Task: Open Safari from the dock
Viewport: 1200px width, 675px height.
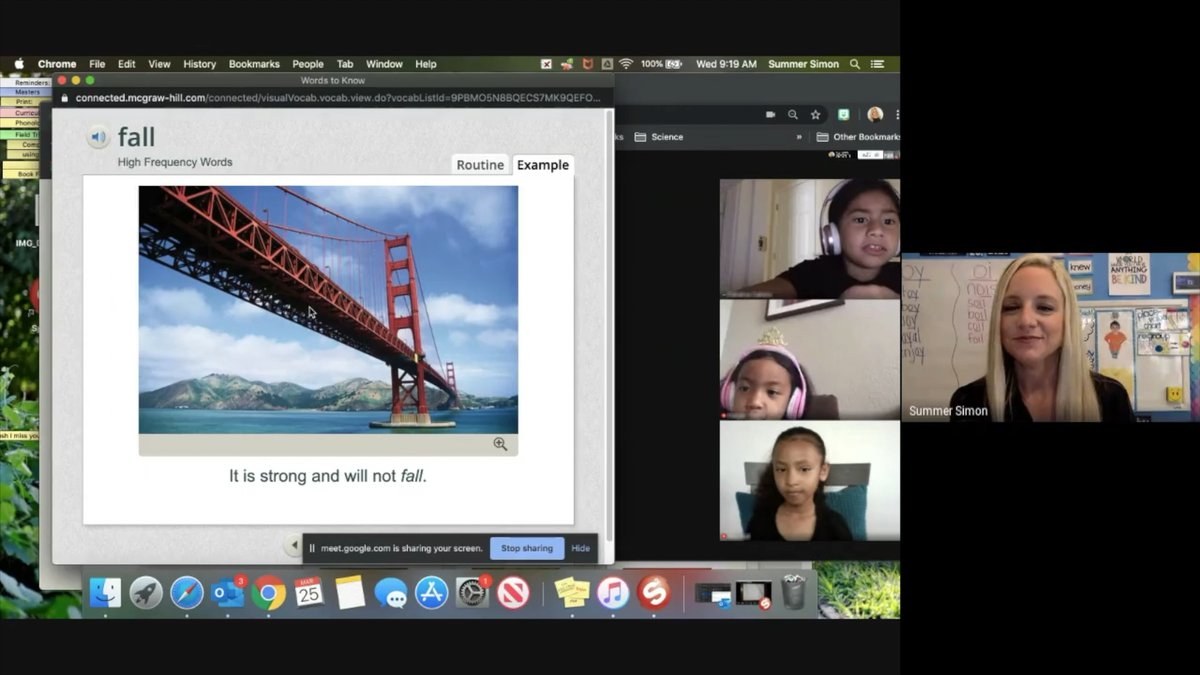Action: click(187, 593)
